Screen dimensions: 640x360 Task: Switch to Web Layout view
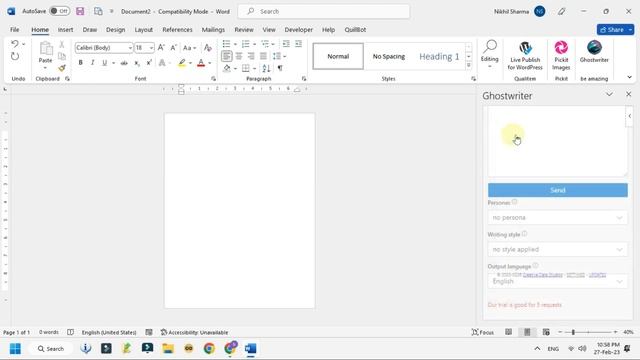pyautogui.click(x=546, y=332)
